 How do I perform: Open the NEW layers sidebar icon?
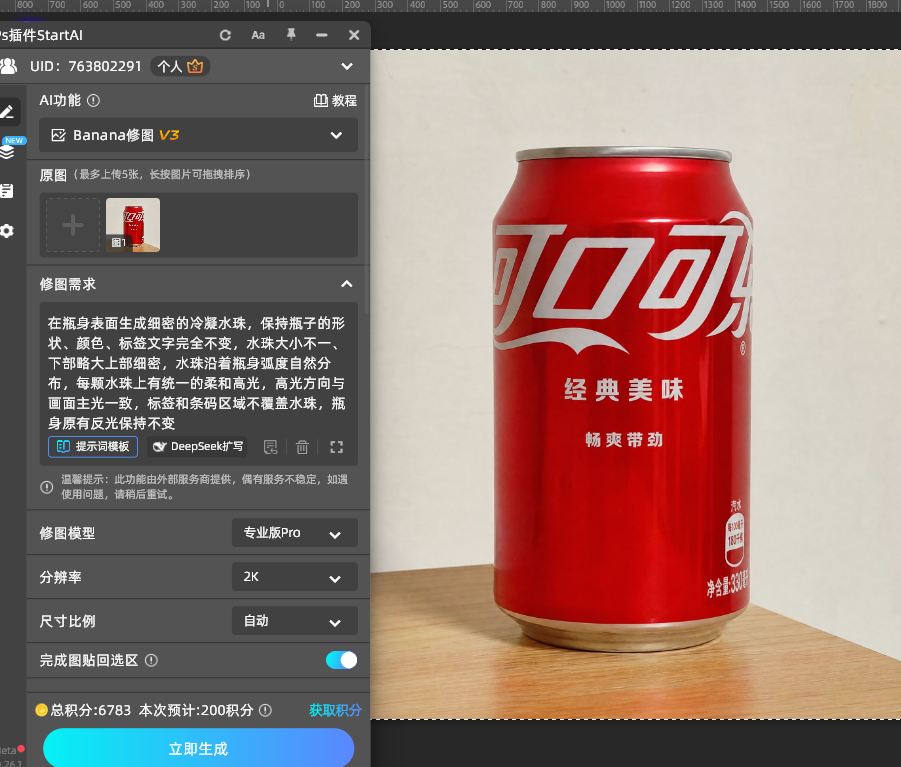tap(7, 151)
